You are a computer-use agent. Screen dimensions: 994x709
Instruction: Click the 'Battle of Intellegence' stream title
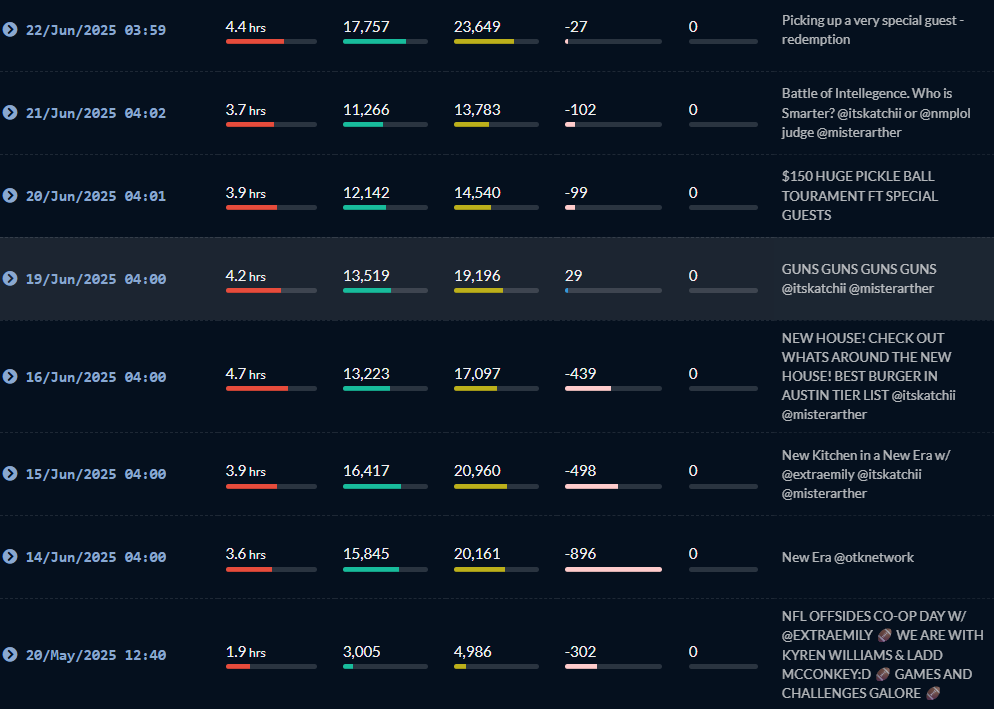[x=876, y=113]
